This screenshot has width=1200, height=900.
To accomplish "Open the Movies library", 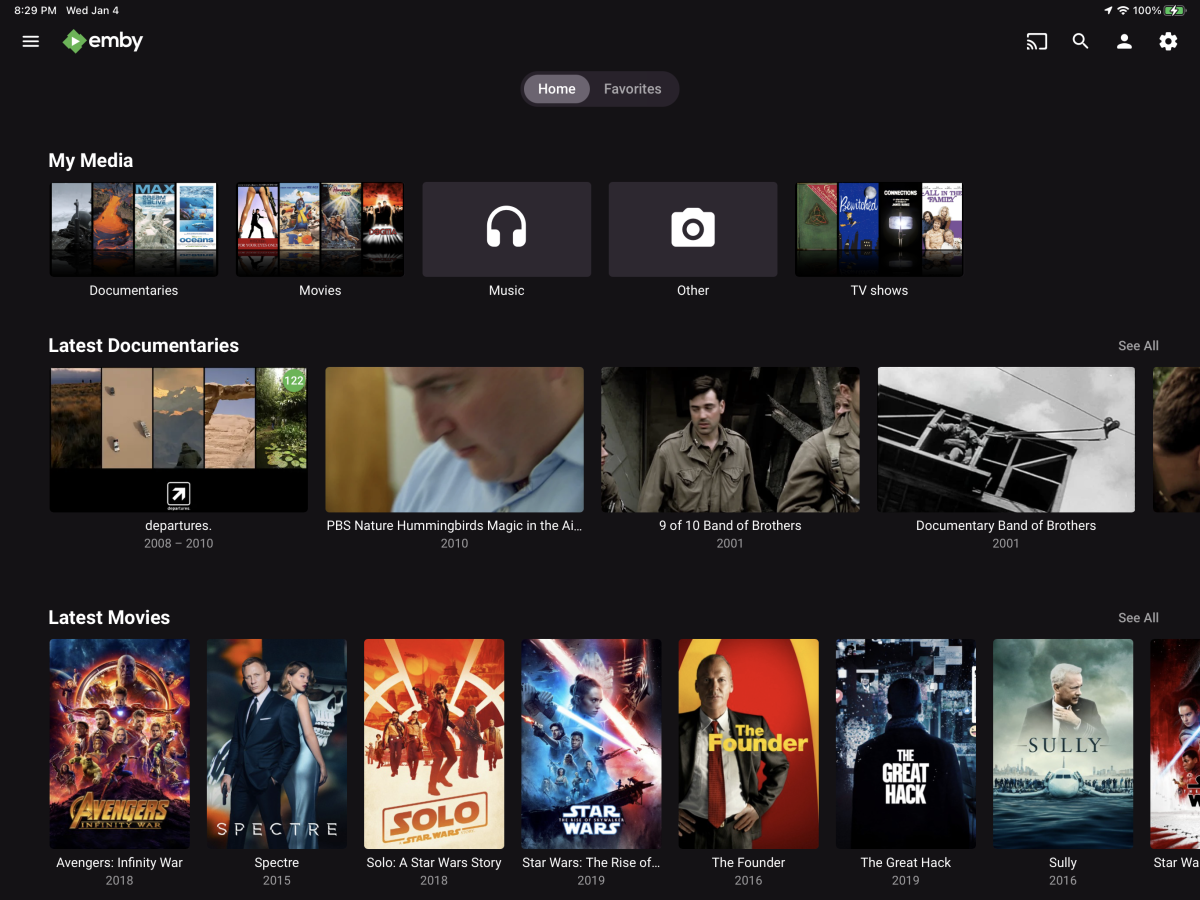I will [x=320, y=229].
